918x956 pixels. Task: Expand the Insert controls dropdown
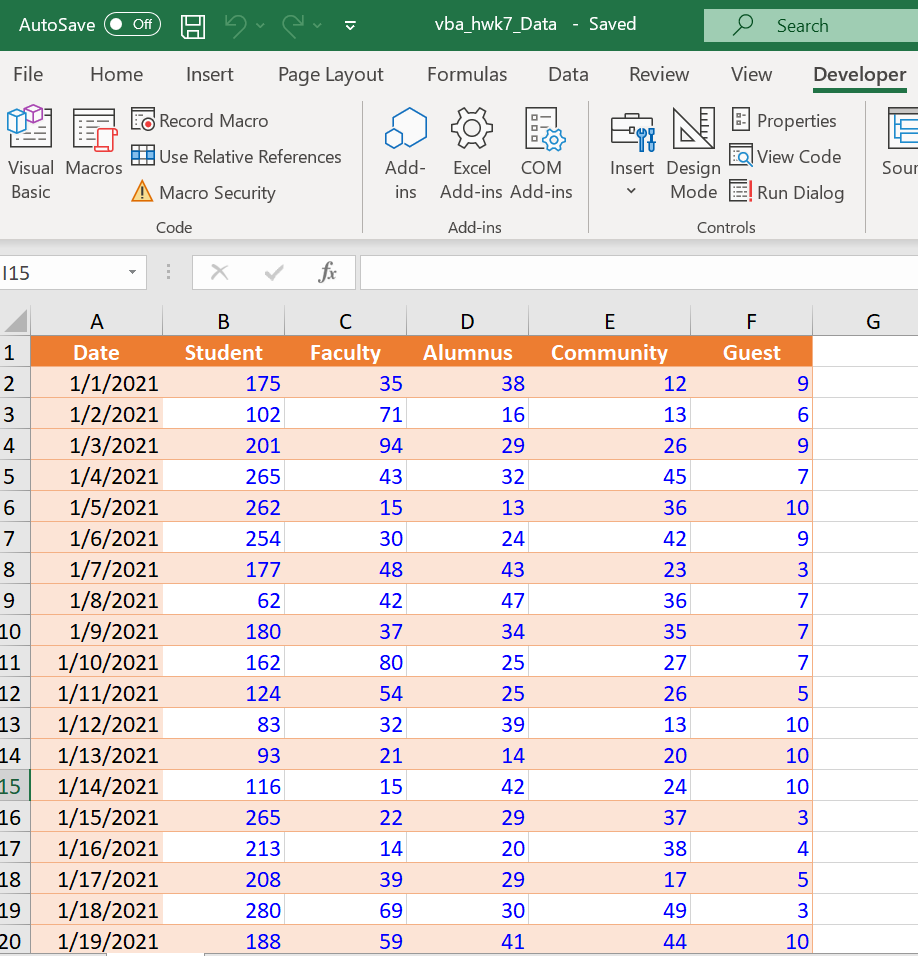click(x=632, y=190)
